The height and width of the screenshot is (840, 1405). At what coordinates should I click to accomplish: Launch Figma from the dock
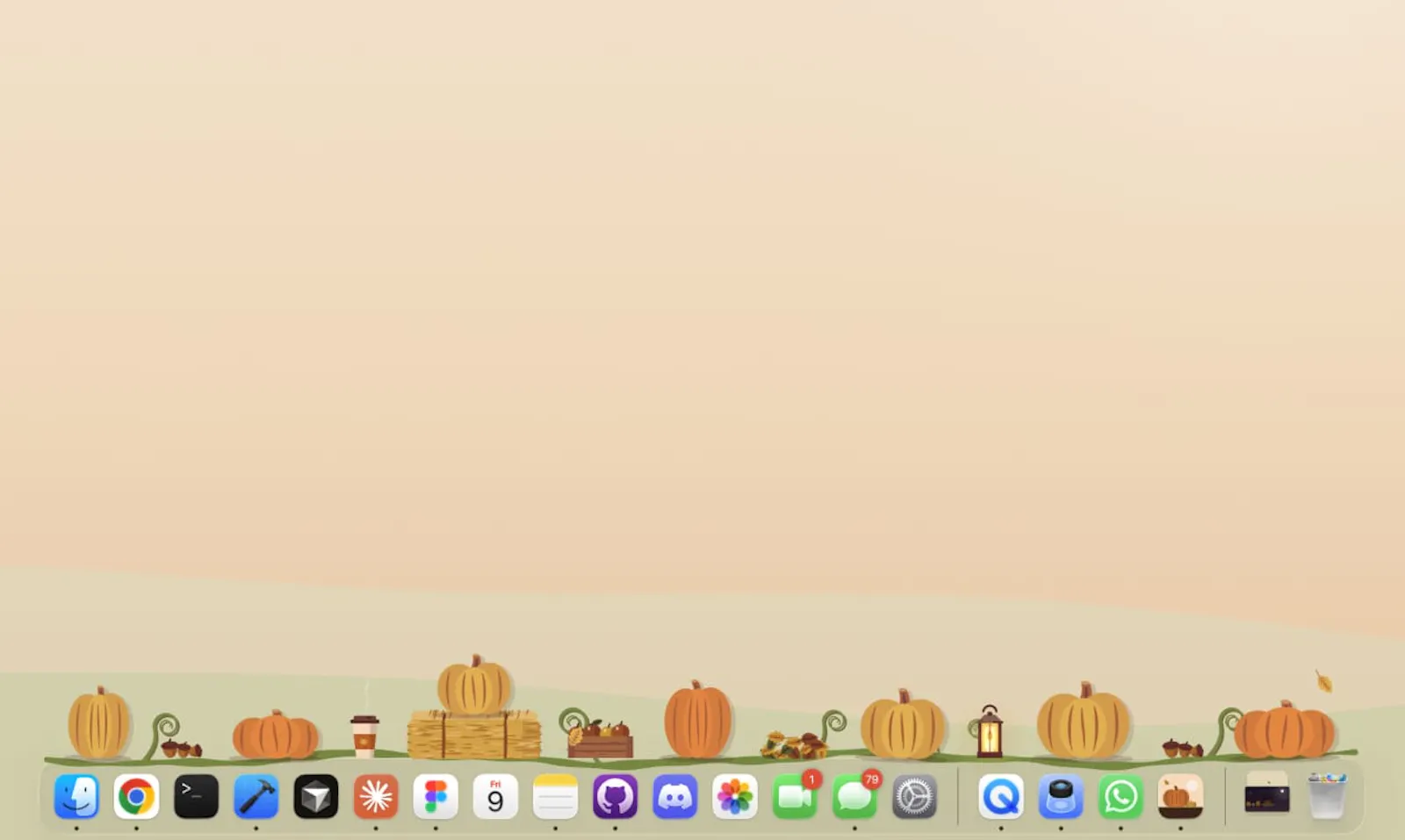click(436, 797)
